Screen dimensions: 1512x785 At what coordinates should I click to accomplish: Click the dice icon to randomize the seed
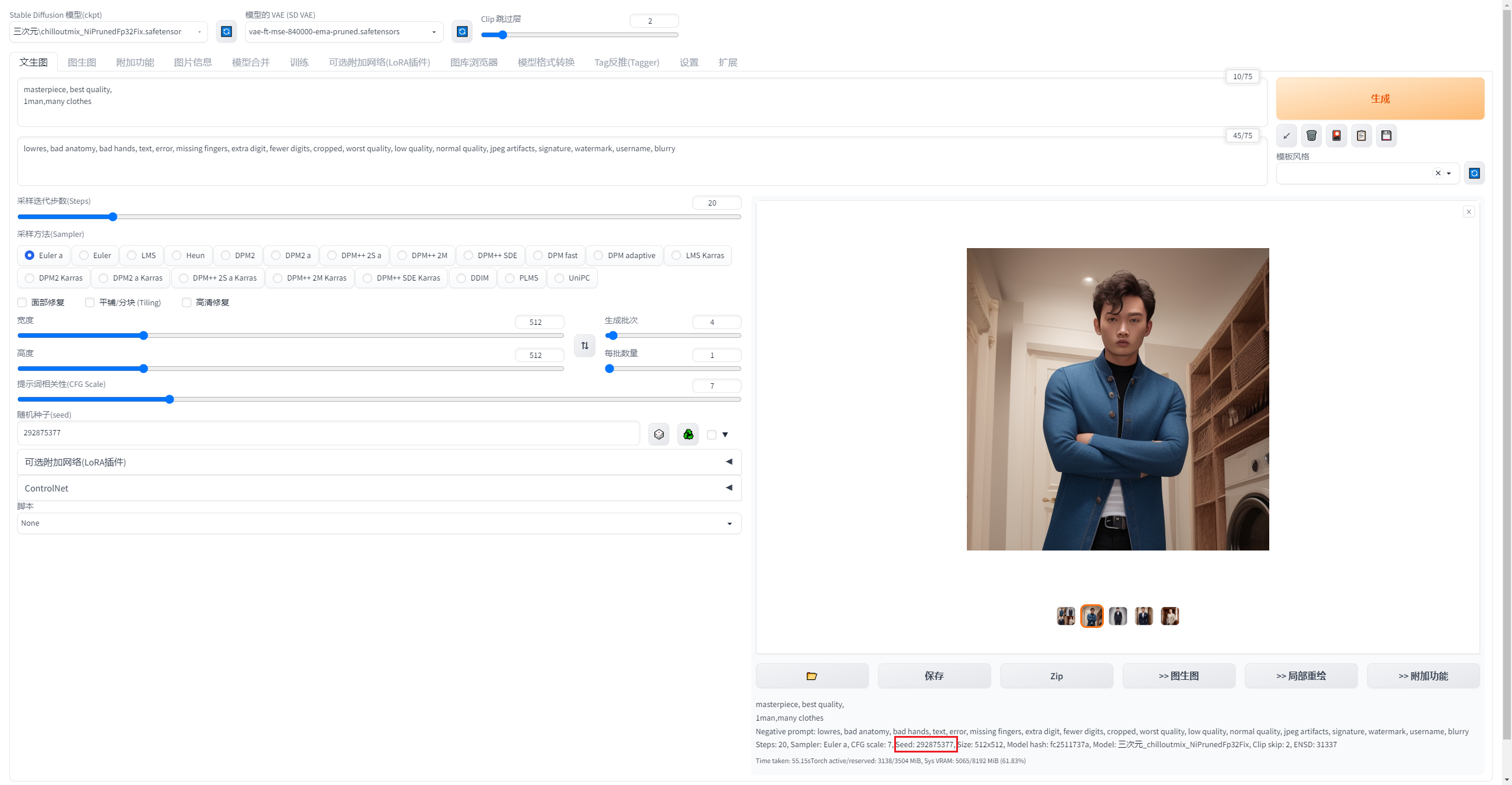pyautogui.click(x=659, y=435)
